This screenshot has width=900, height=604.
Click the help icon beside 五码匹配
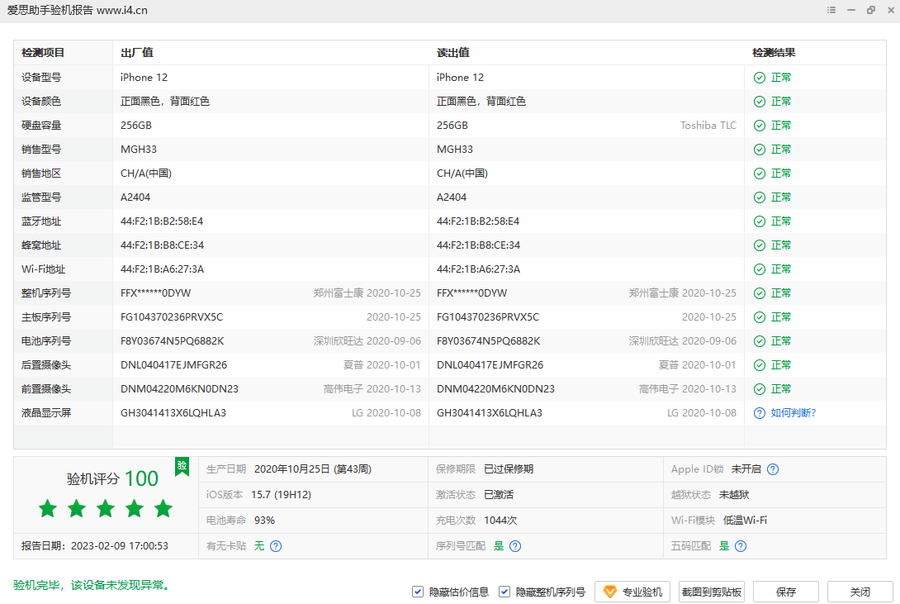(740, 546)
